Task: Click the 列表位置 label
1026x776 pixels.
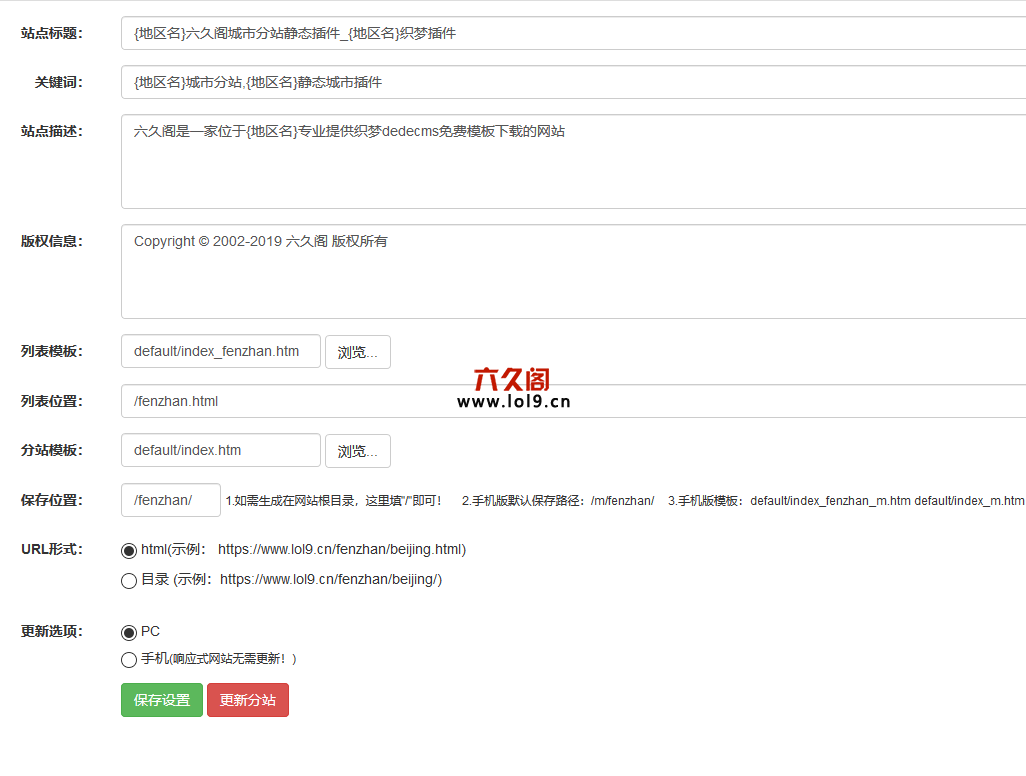Action: (x=52, y=401)
